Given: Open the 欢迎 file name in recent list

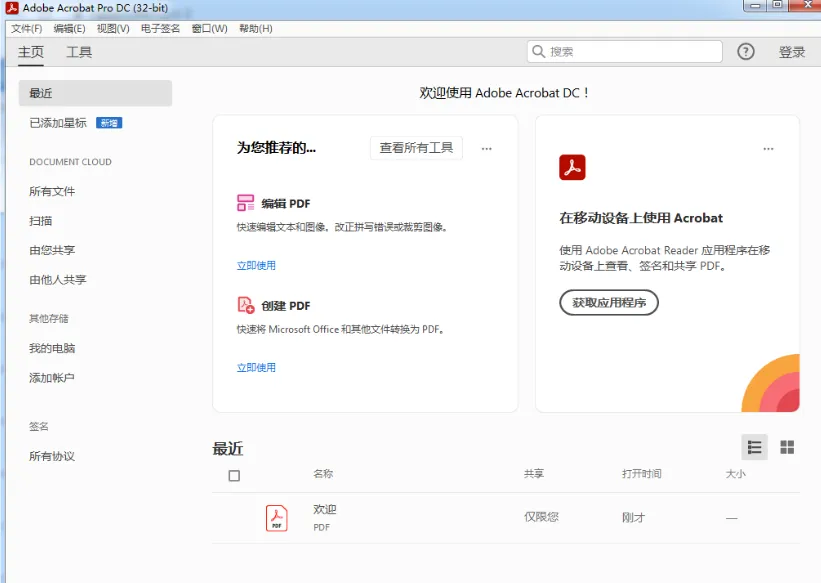Looking at the screenshot, I should pyautogui.click(x=325, y=509).
